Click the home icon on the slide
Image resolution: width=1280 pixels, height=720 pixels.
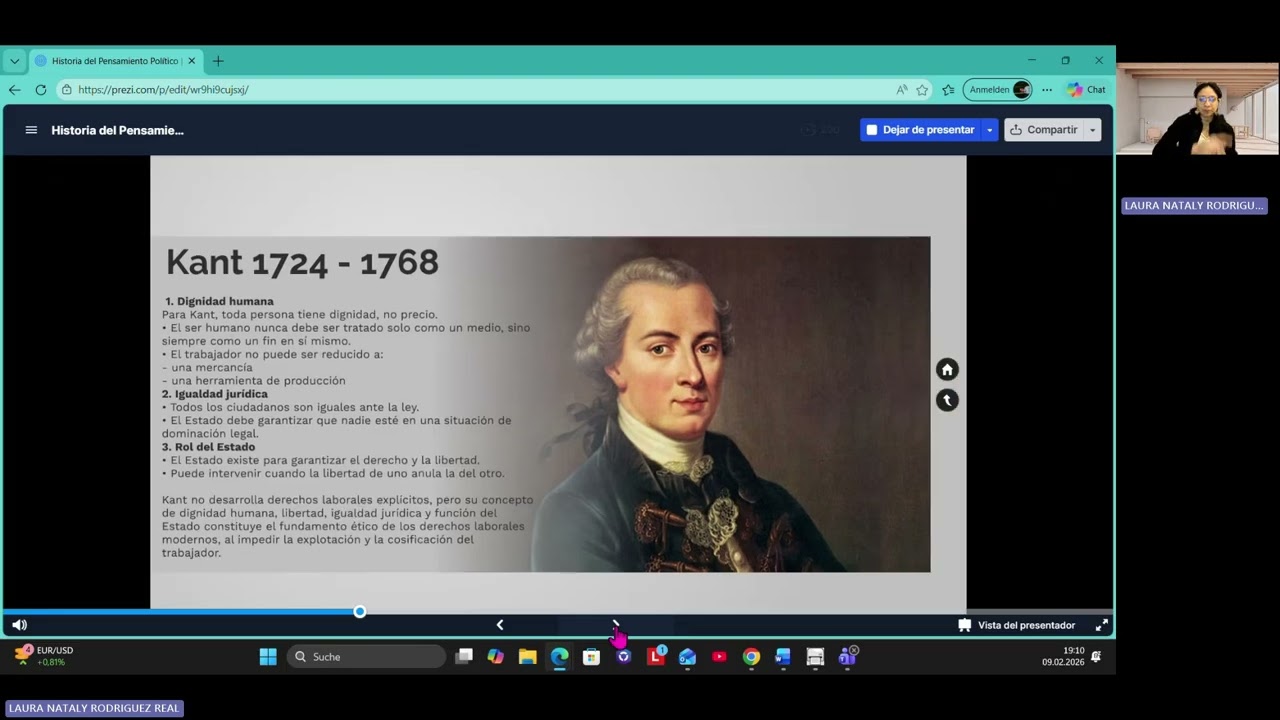(x=947, y=370)
